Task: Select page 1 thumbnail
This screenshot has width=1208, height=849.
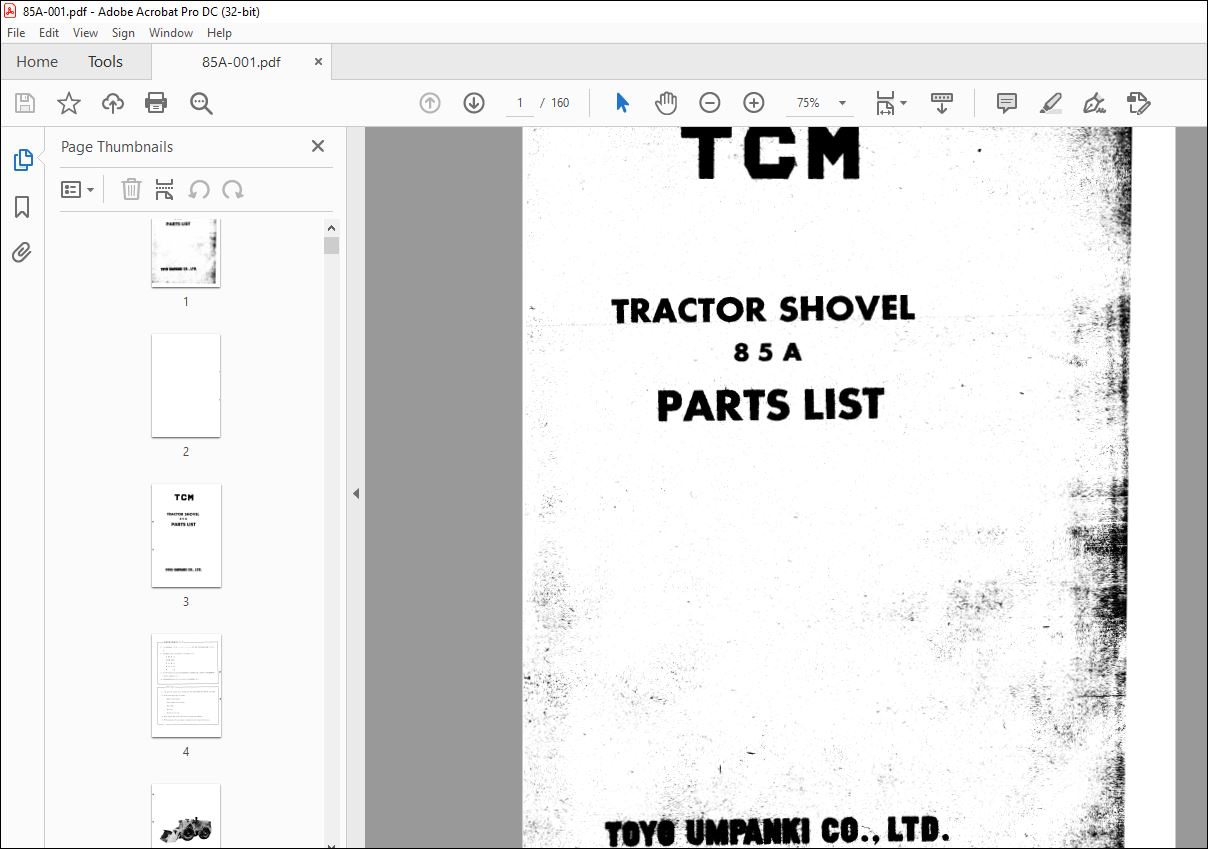Action: (x=186, y=253)
